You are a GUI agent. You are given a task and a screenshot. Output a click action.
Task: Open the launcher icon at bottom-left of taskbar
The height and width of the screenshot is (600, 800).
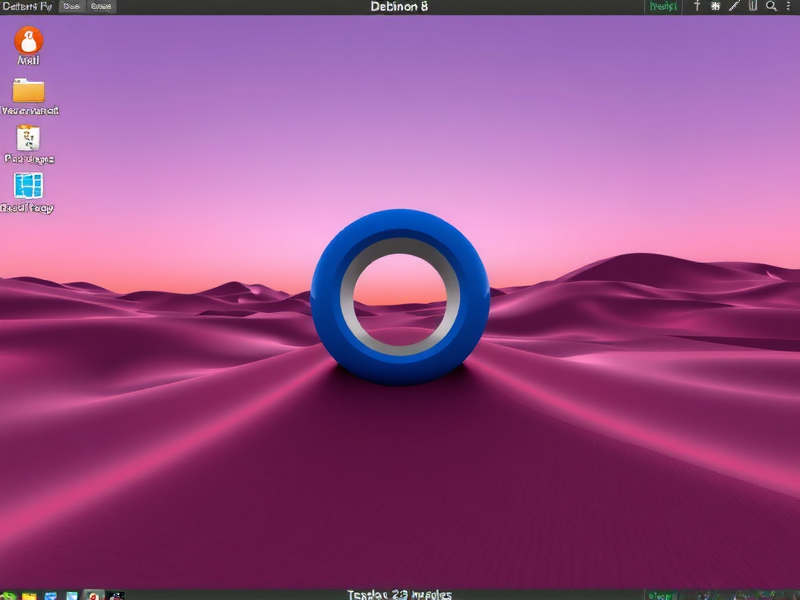(x=8, y=593)
